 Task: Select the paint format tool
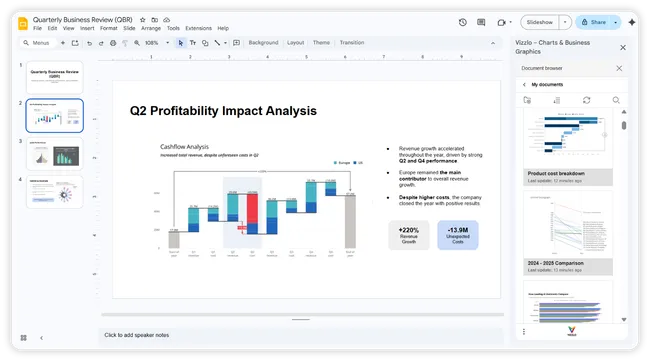[125, 43]
